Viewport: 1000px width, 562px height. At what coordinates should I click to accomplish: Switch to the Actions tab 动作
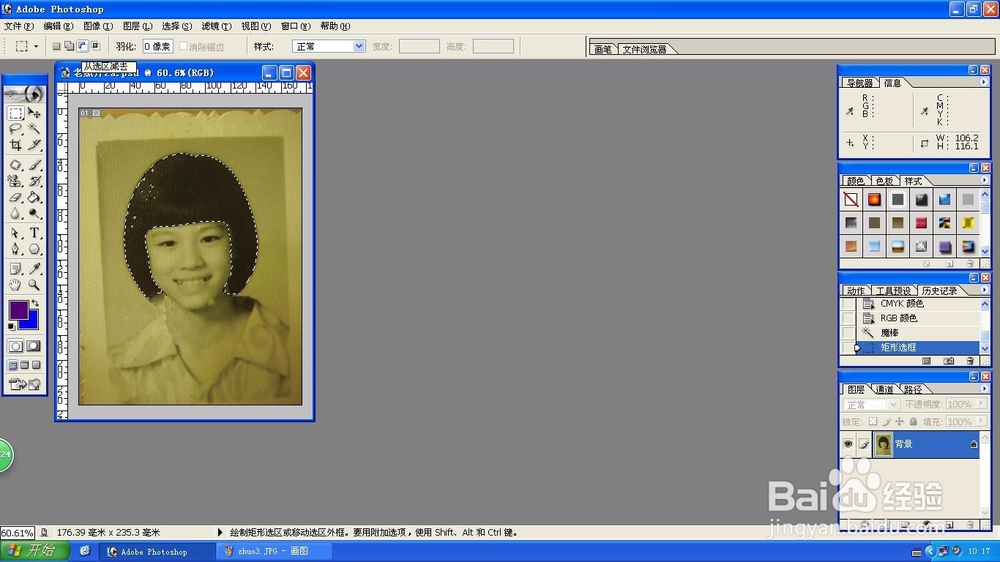(856, 291)
